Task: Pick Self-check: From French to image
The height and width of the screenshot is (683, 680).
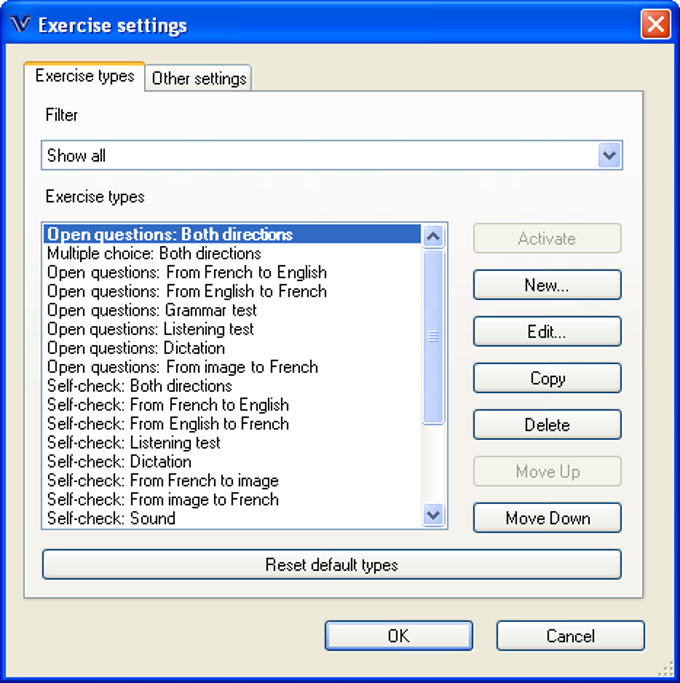Action: pyautogui.click(x=163, y=481)
